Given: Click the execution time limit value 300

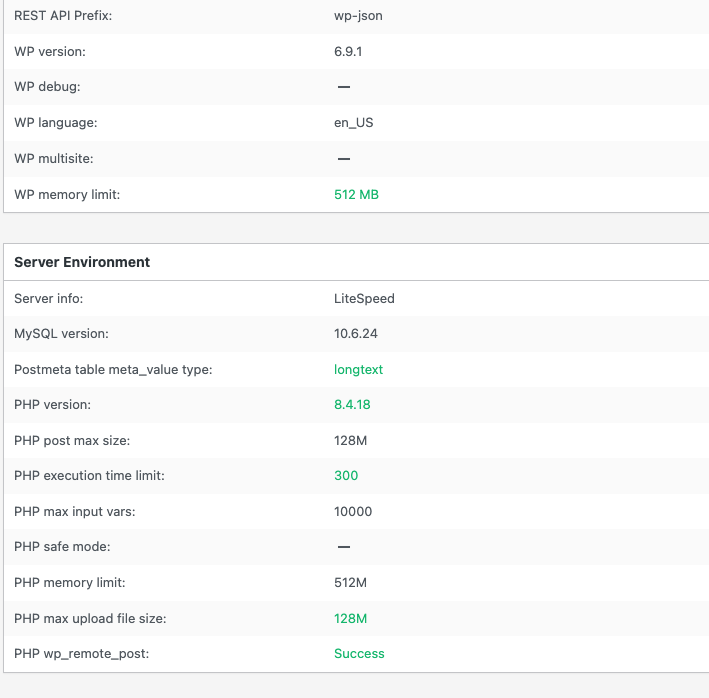Looking at the screenshot, I should point(346,476).
